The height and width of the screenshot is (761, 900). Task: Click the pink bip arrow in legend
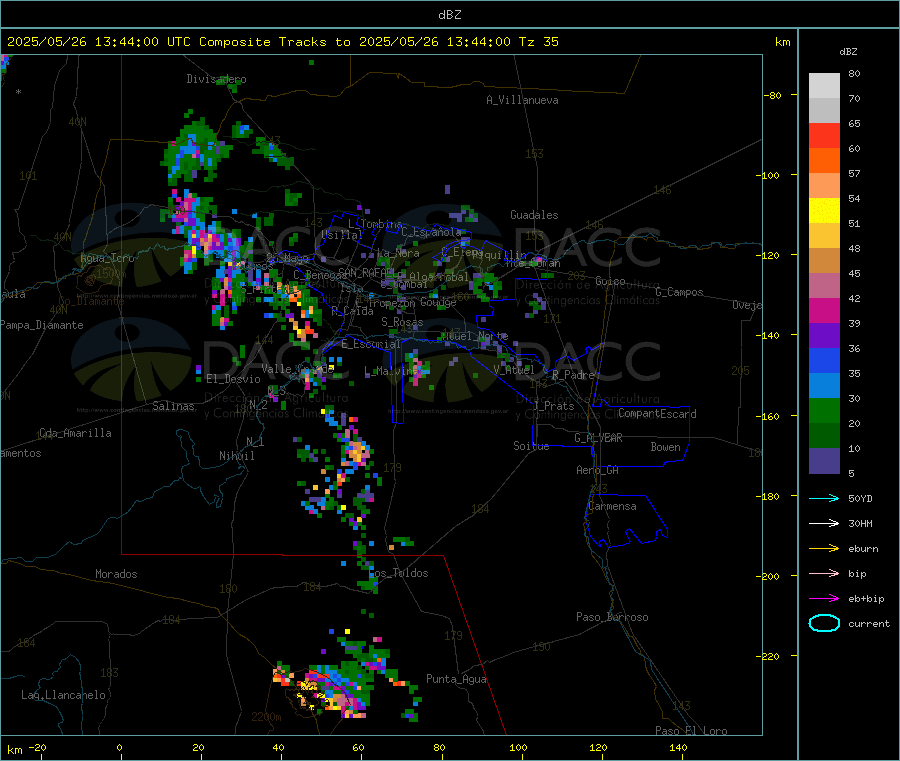pyautogui.click(x=824, y=573)
